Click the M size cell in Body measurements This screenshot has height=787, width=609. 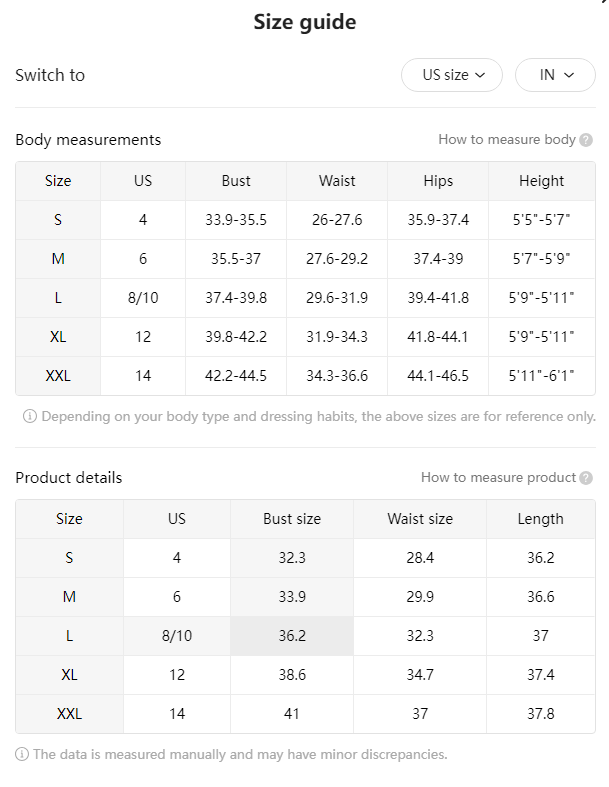click(x=58, y=259)
